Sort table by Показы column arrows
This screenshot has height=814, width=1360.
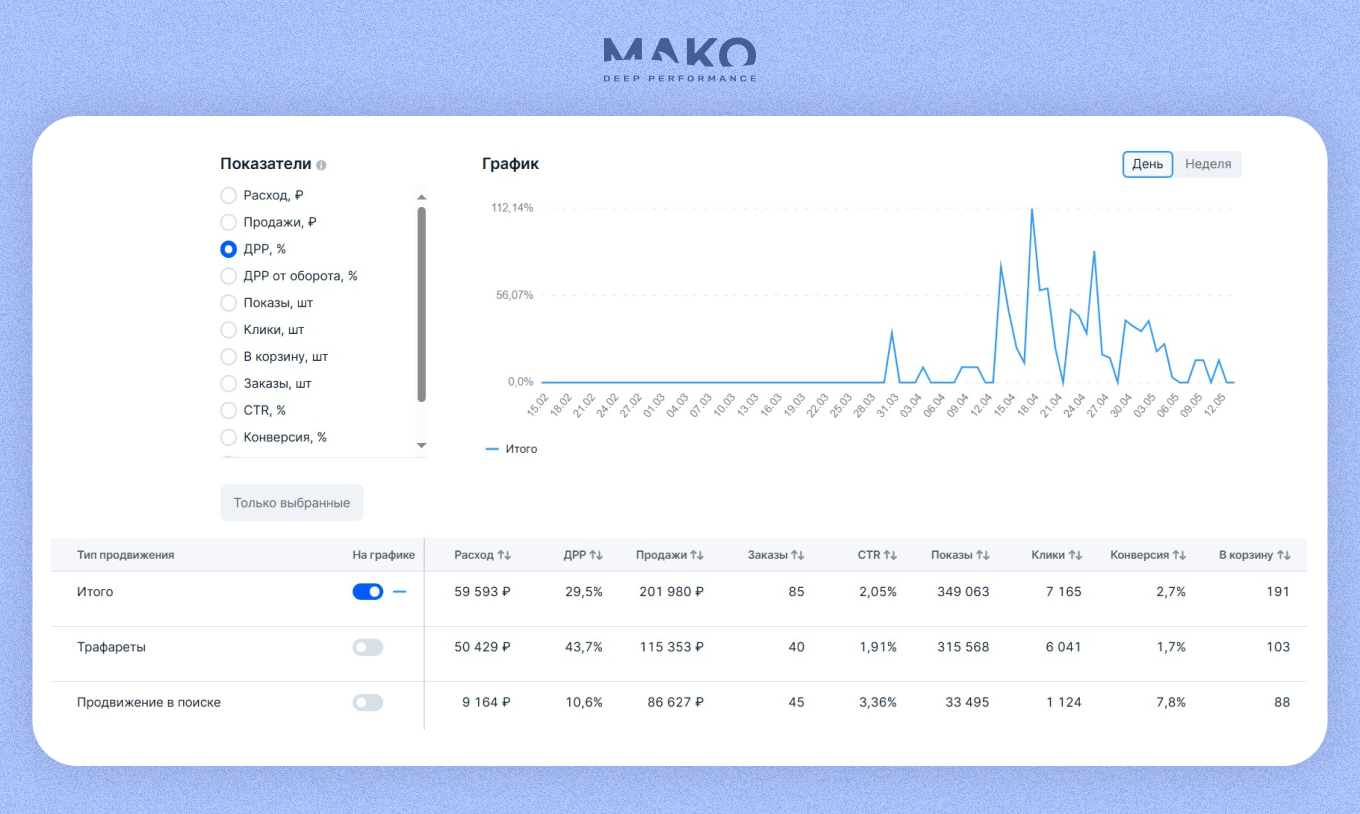point(983,555)
